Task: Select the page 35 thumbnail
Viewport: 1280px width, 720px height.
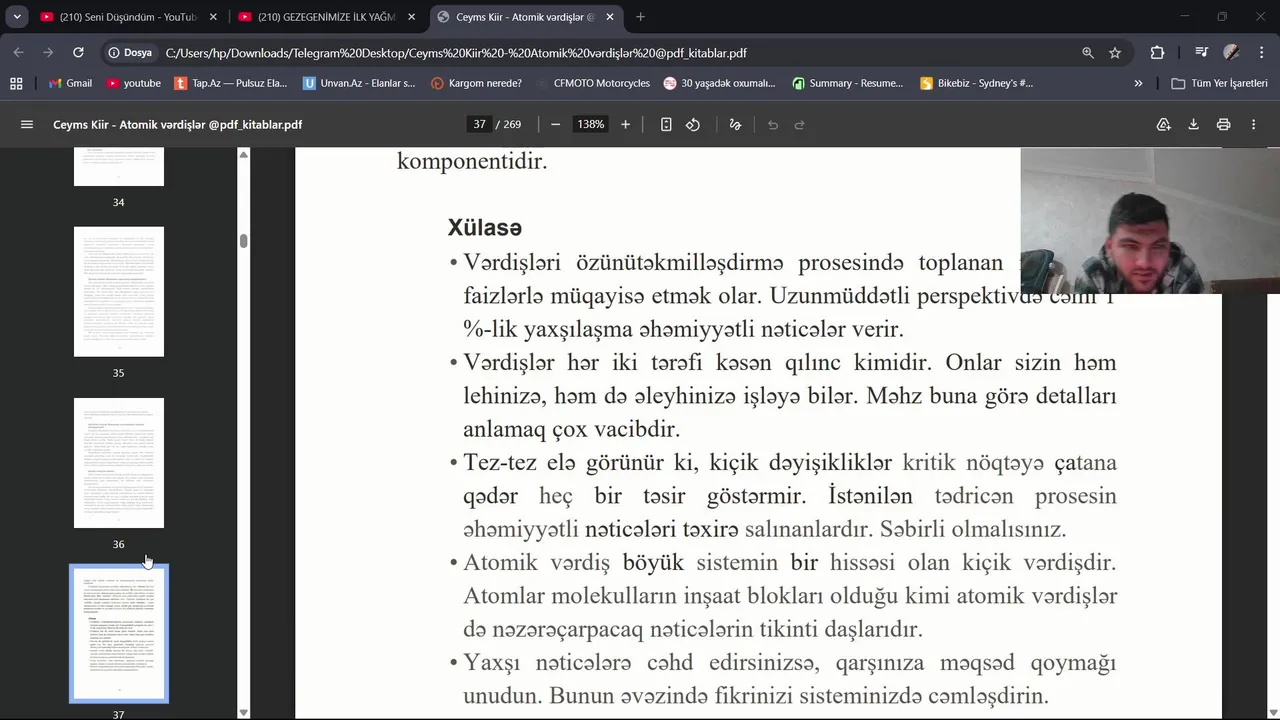Action: pos(119,291)
